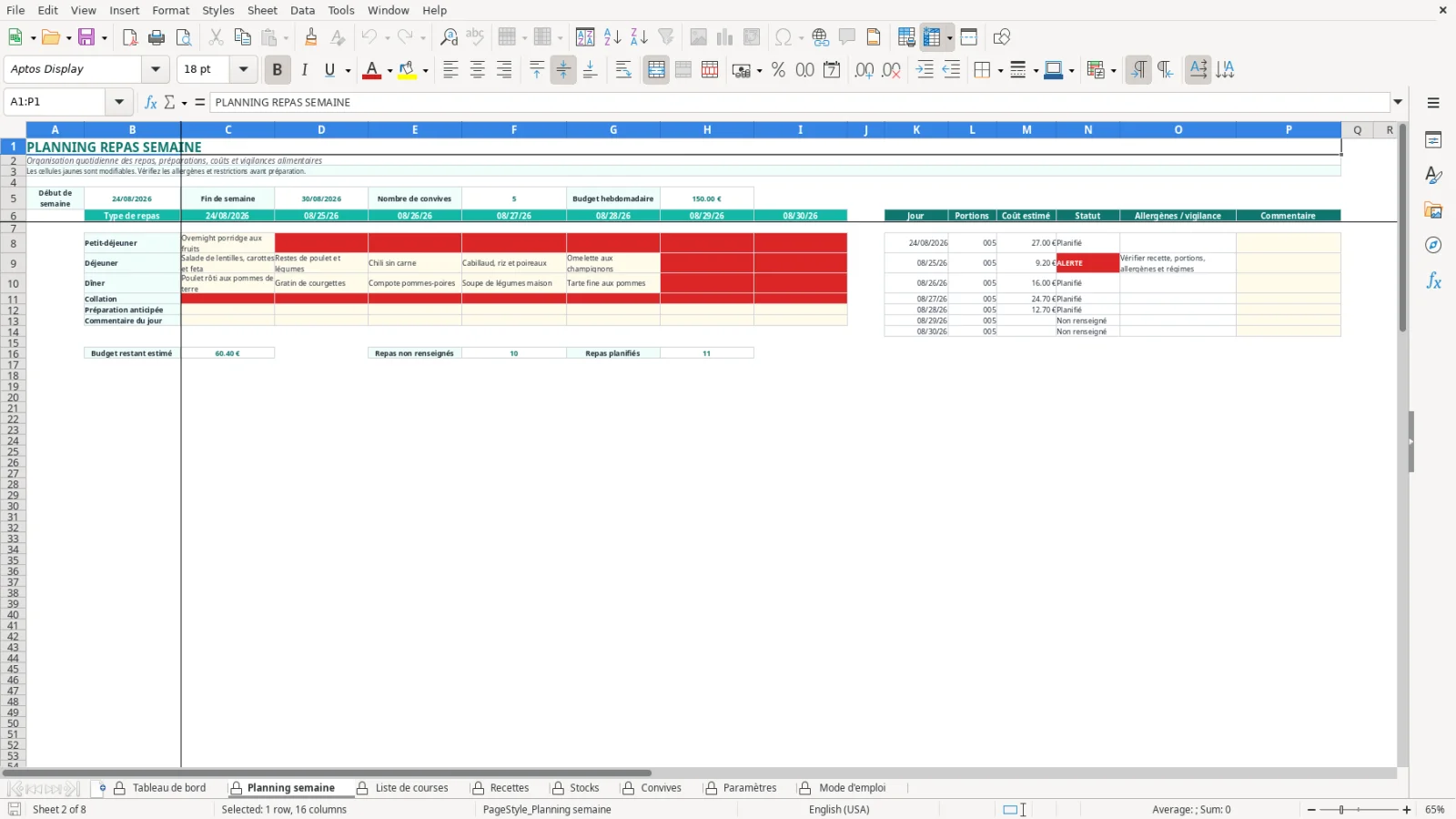Switch to Recettes sheet tab
Image resolution: width=1456 pixels, height=819 pixels.
pos(509,788)
